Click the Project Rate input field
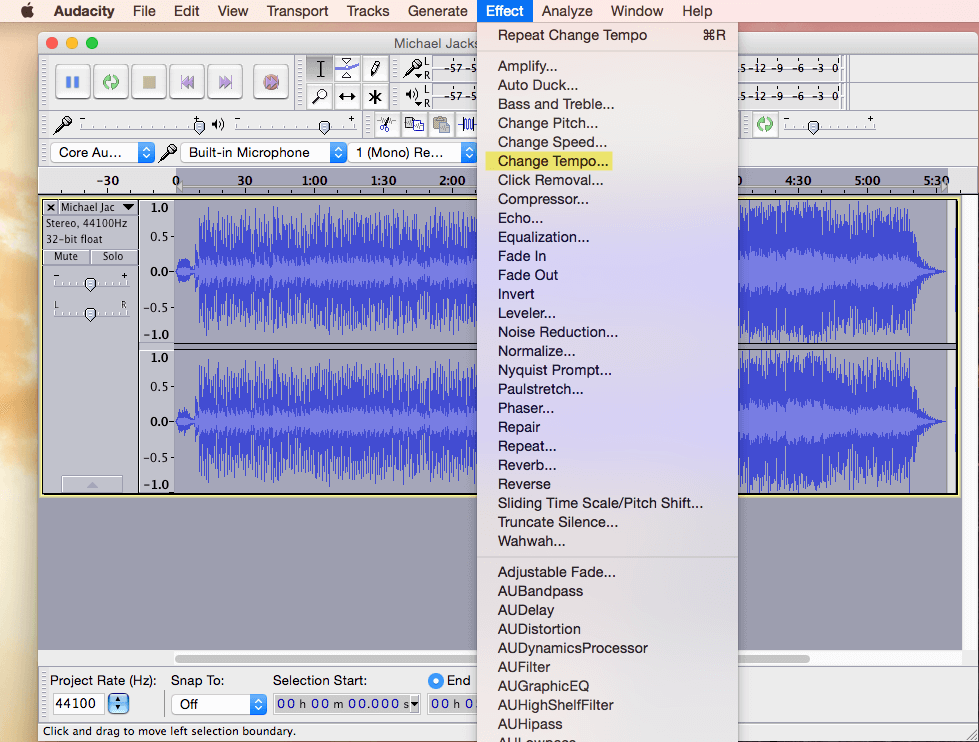 (77, 704)
